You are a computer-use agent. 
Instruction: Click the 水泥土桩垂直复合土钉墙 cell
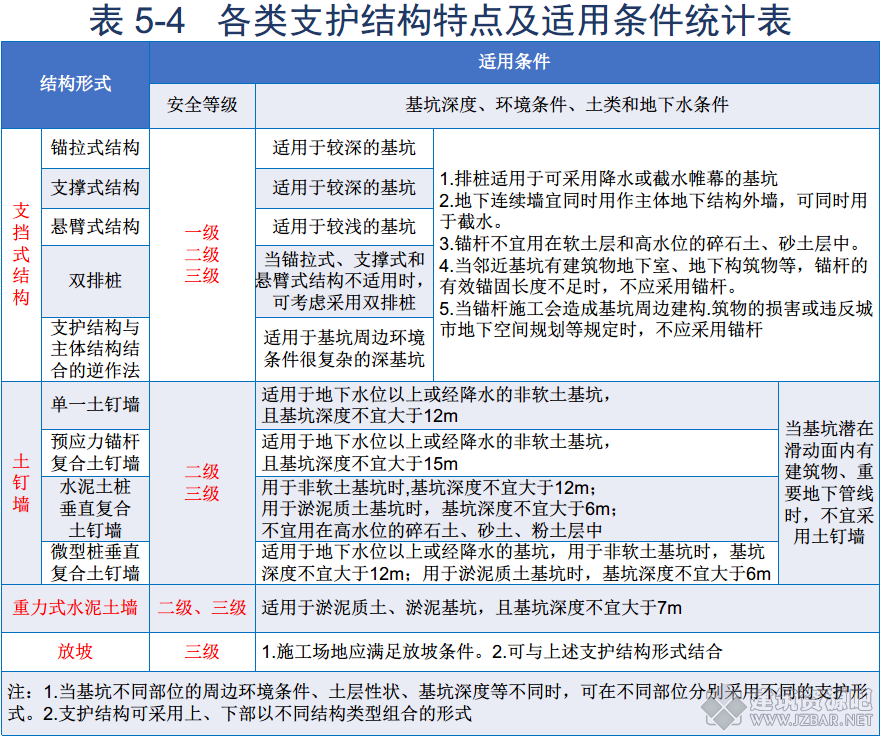coord(96,509)
